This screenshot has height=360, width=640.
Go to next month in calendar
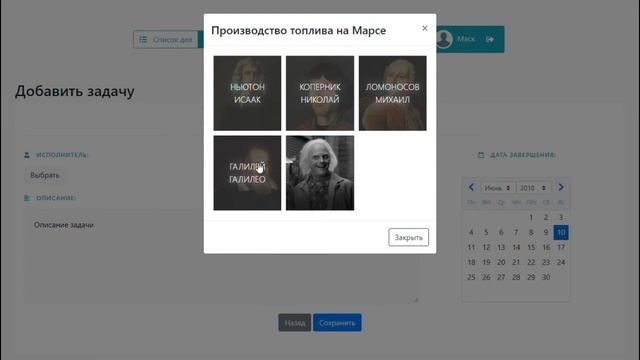pos(561,187)
